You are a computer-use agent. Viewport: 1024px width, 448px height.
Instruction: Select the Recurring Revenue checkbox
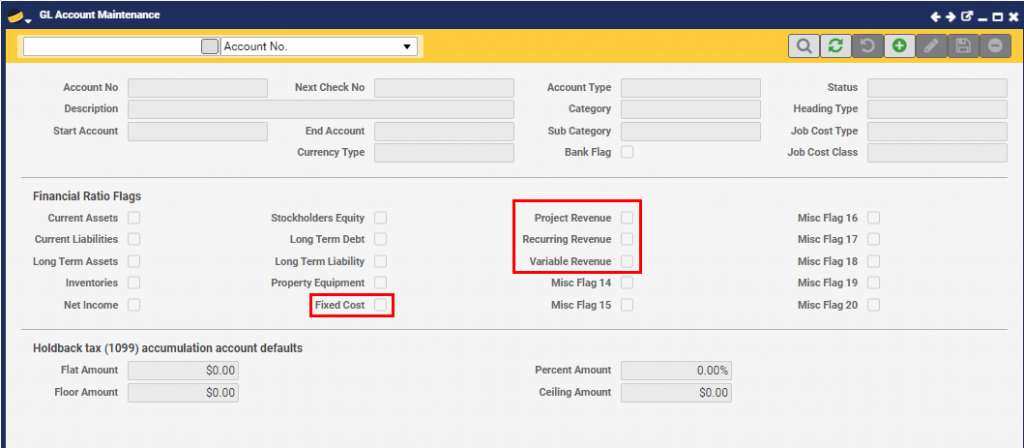[x=627, y=239]
